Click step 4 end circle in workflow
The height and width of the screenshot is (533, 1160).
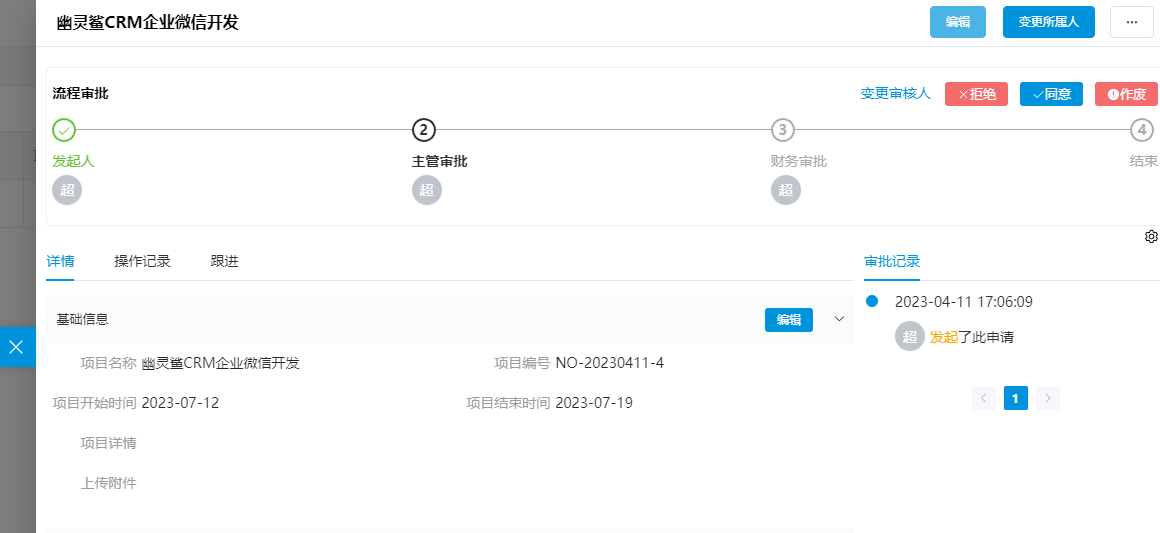click(x=1142, y=130)
